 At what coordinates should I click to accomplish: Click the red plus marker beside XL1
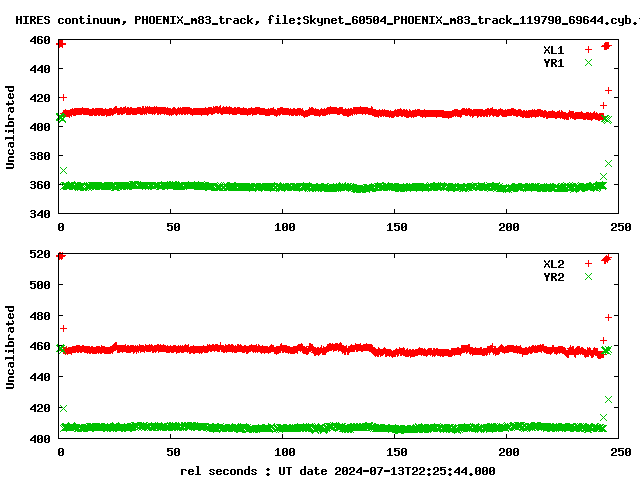click(588, 50)
